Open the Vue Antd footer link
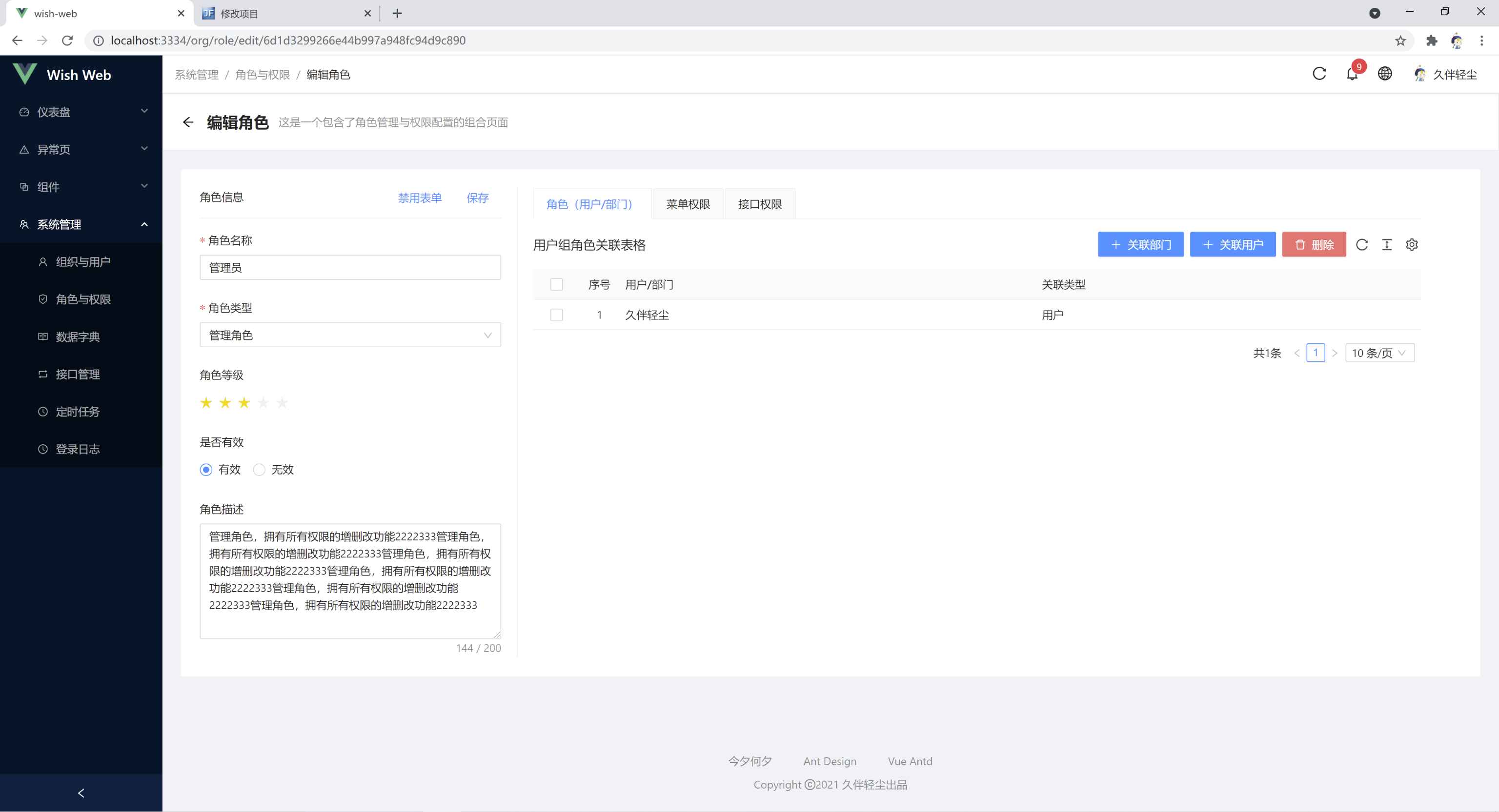The image size is (1499, 812). [910, 761]
